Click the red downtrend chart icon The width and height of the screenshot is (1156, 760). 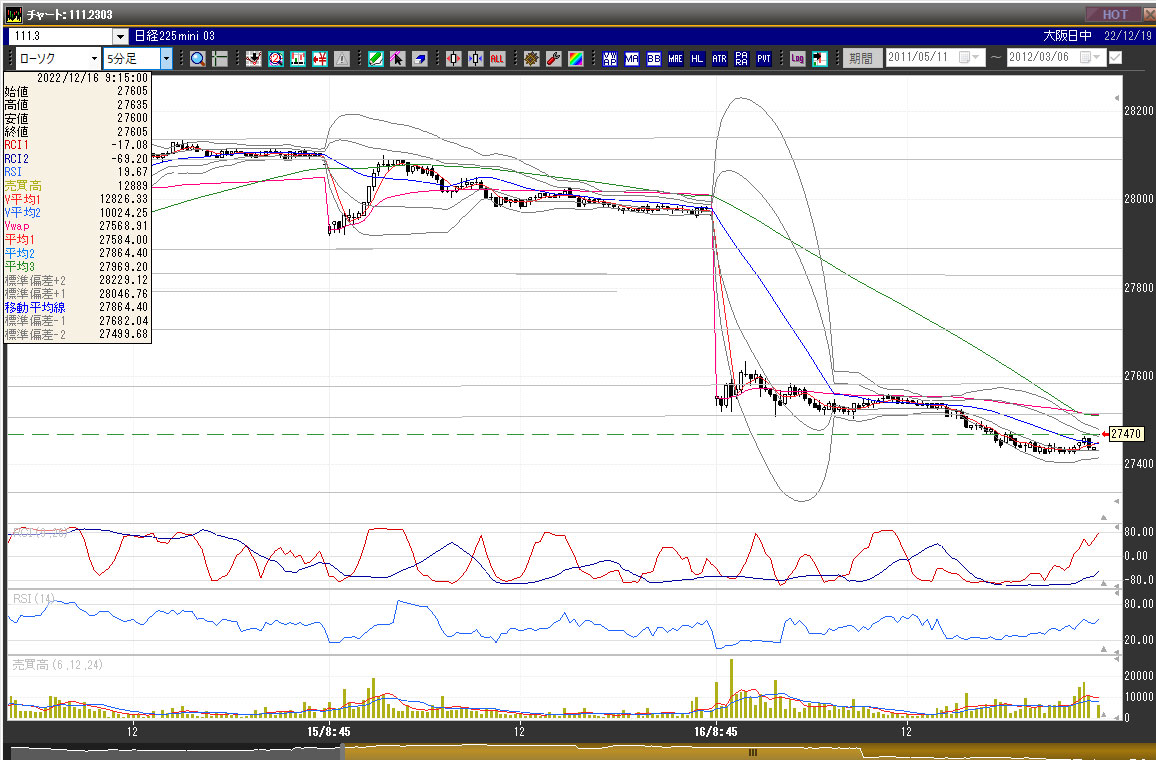[254, 59]
